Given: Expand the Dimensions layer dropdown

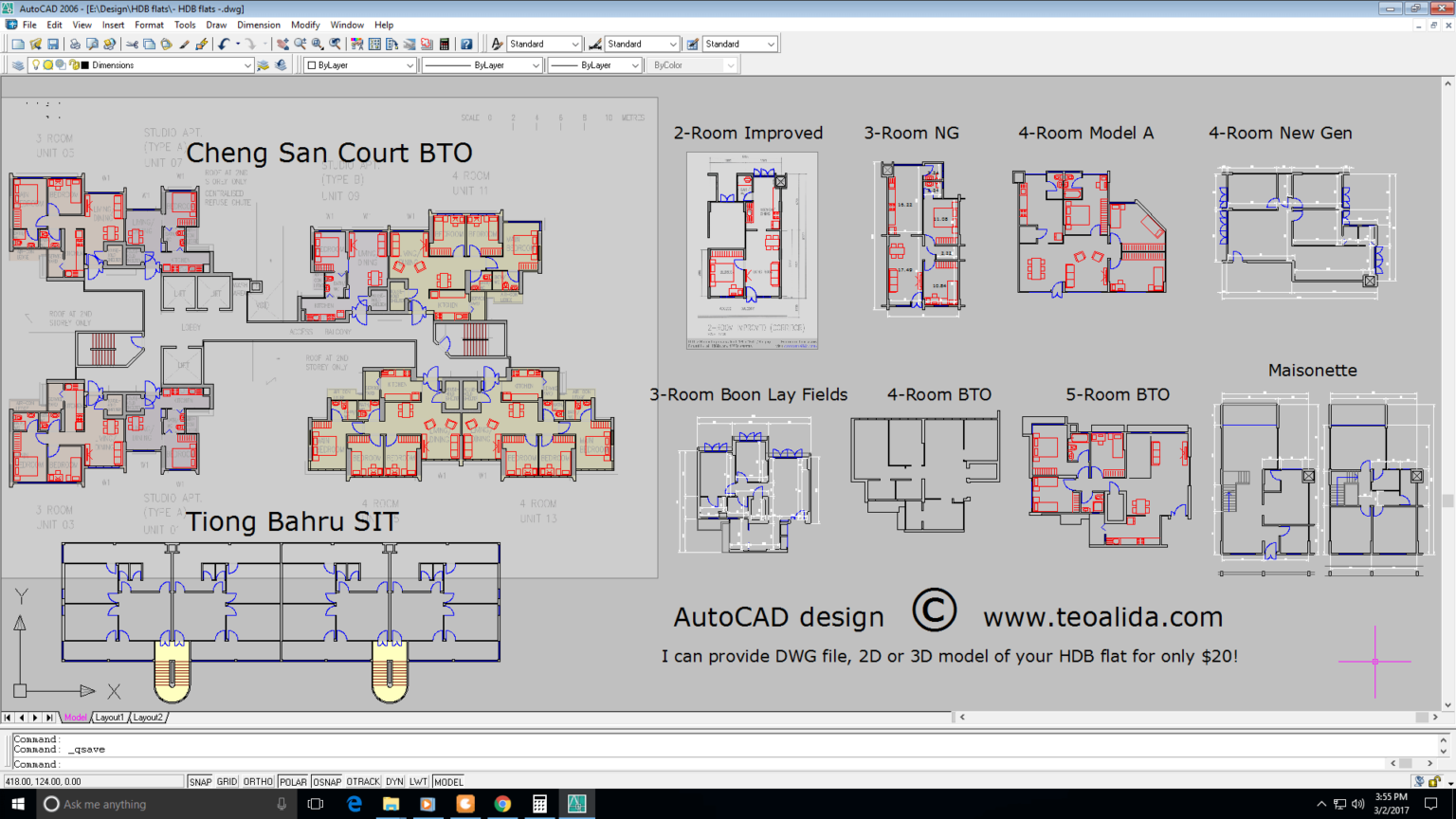Looking at the screenshot, I should pyautogui.click(x=247, y=65).
